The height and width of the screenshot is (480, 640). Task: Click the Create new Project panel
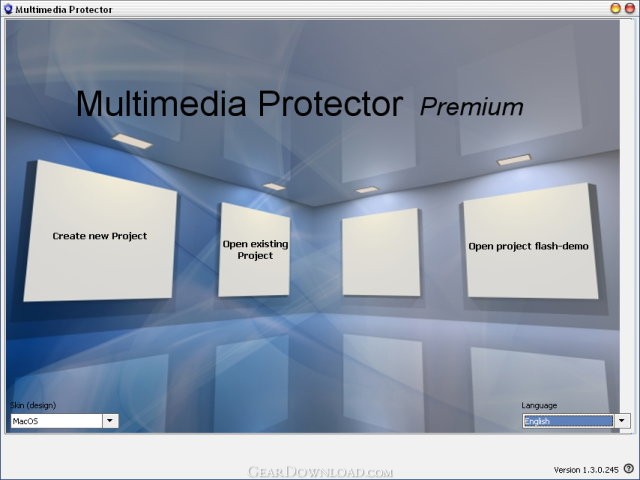tap(100, 231)
